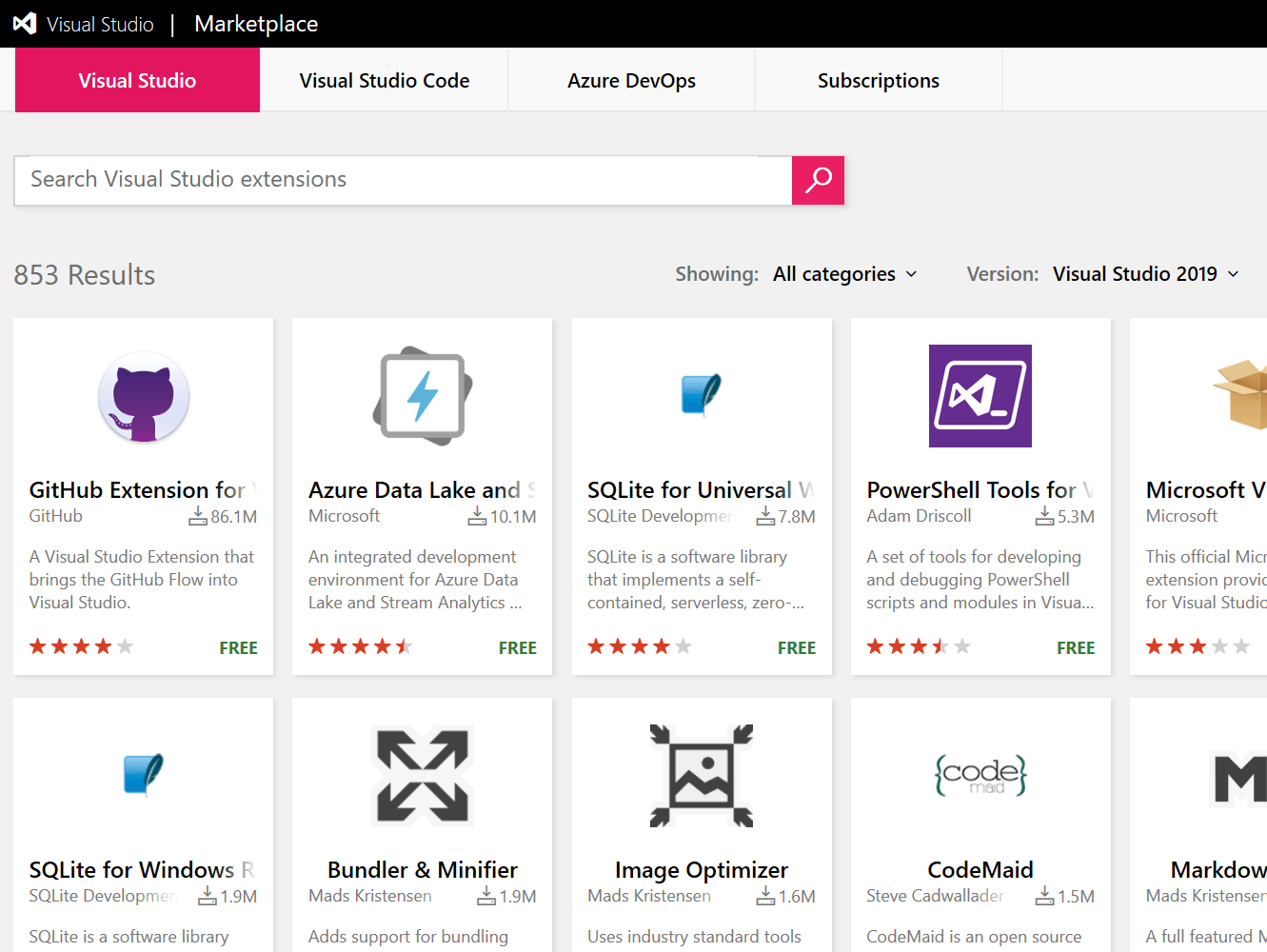Click the magnifier search button
The image size is (1267, 952).
[818, 180]
